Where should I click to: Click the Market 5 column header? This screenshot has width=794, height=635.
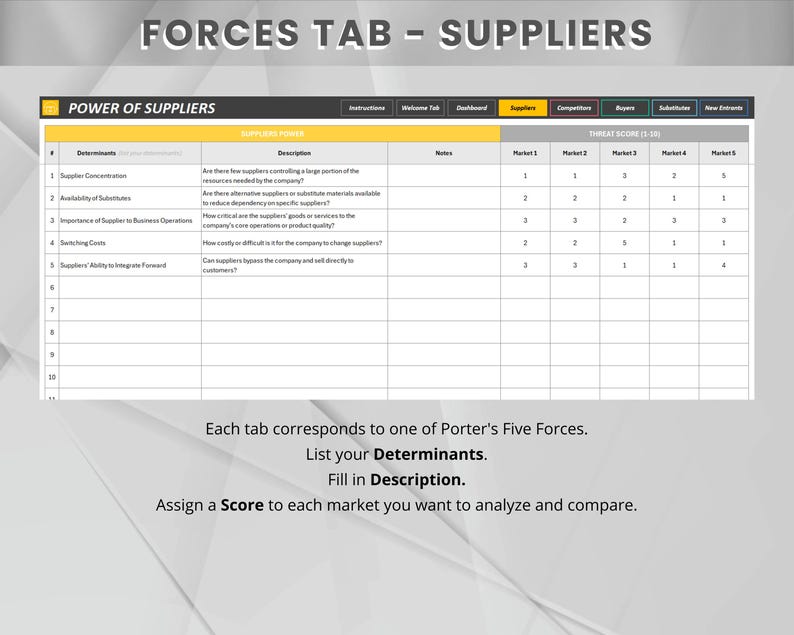pos(724,153)
